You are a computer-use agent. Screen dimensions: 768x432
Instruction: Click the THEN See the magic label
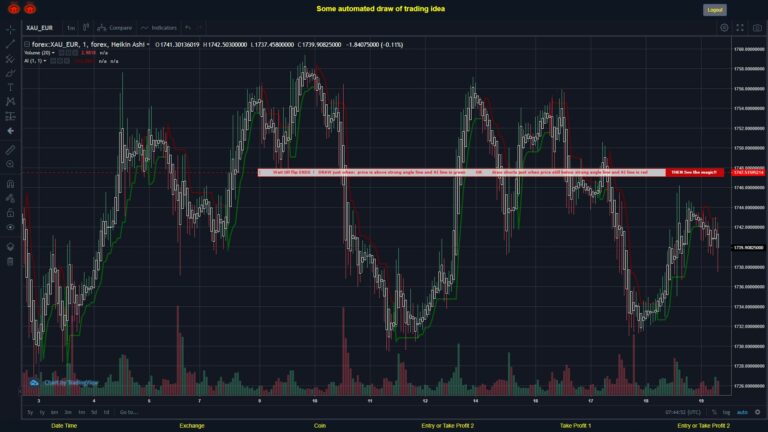tap(694, 172)
